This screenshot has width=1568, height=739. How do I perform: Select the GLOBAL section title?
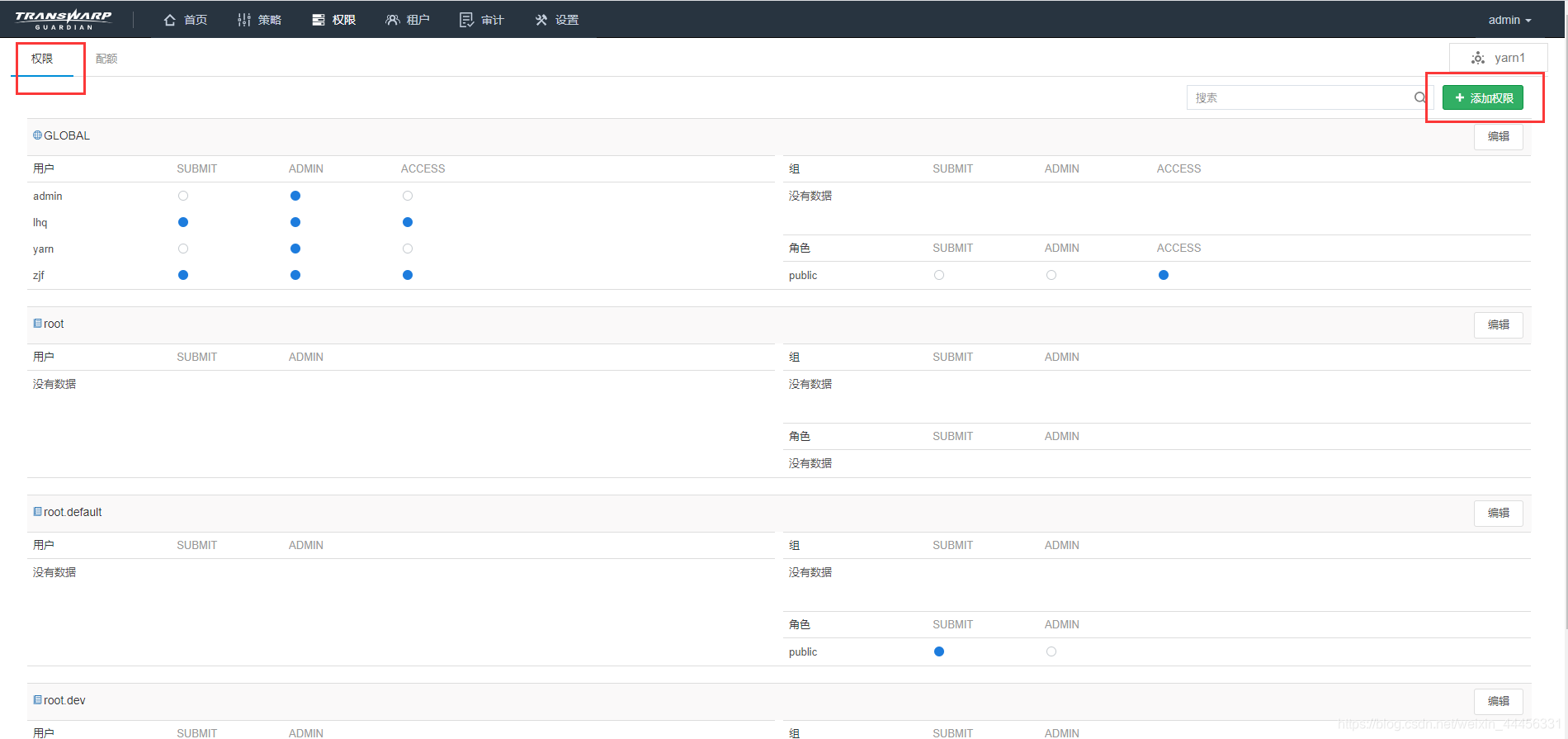67,135
